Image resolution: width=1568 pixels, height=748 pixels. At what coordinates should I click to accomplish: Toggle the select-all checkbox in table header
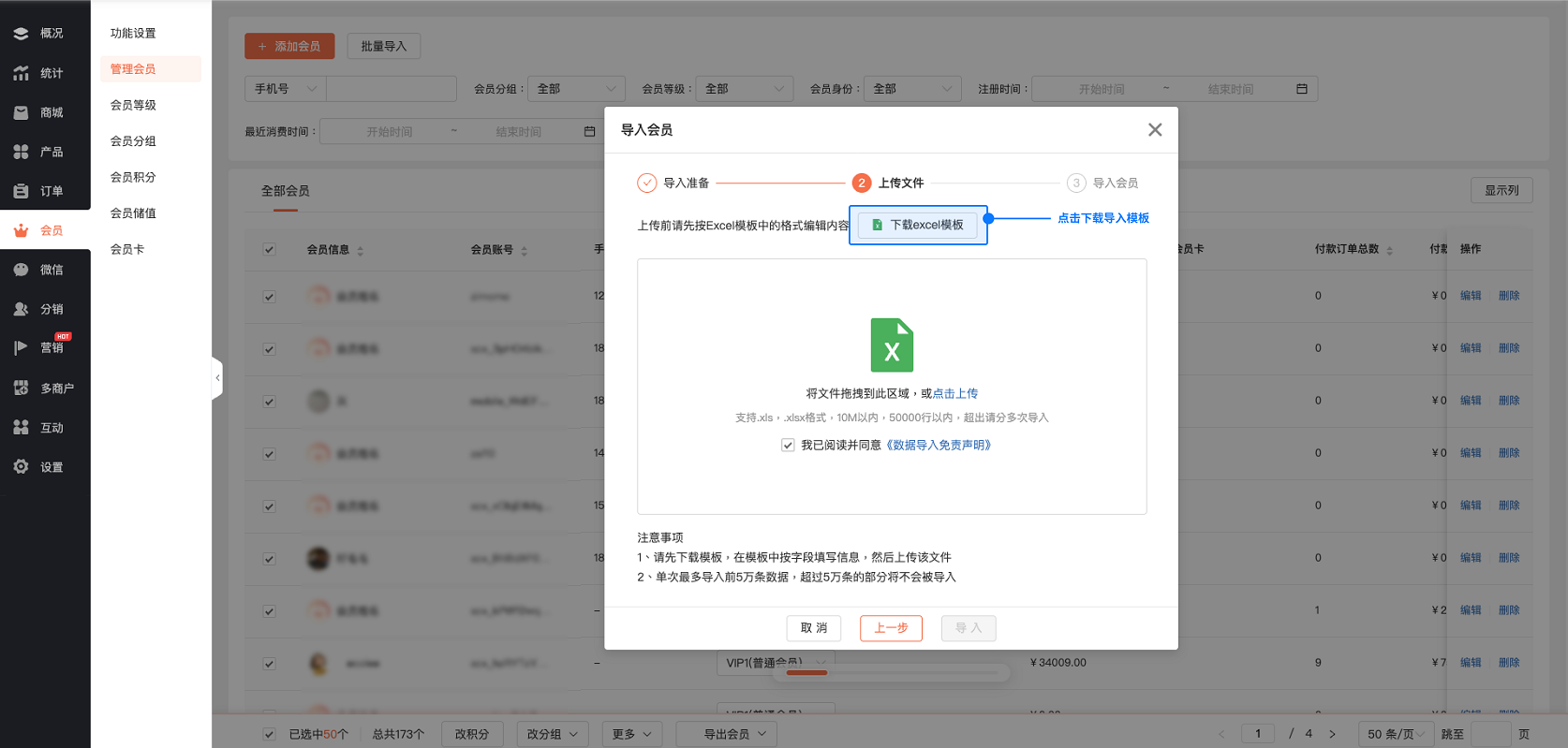coord(270,250)
